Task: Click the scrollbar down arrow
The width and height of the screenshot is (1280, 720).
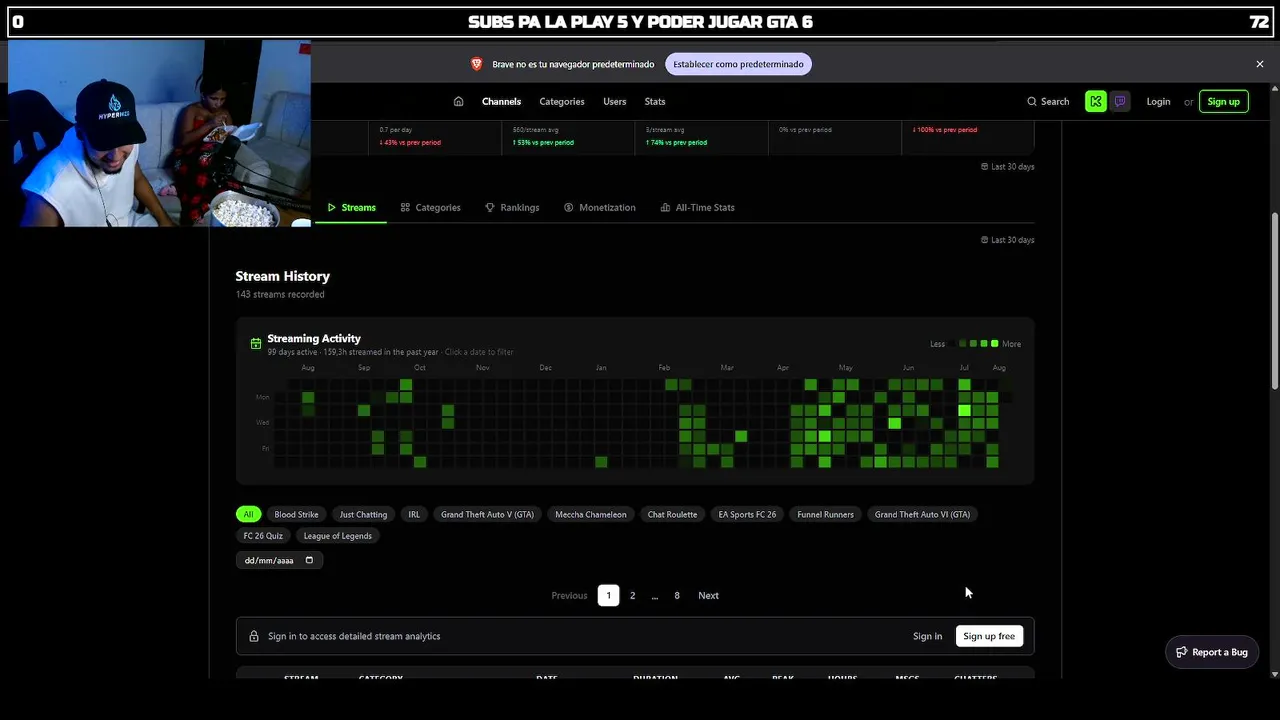Action: pos(1274,674)
